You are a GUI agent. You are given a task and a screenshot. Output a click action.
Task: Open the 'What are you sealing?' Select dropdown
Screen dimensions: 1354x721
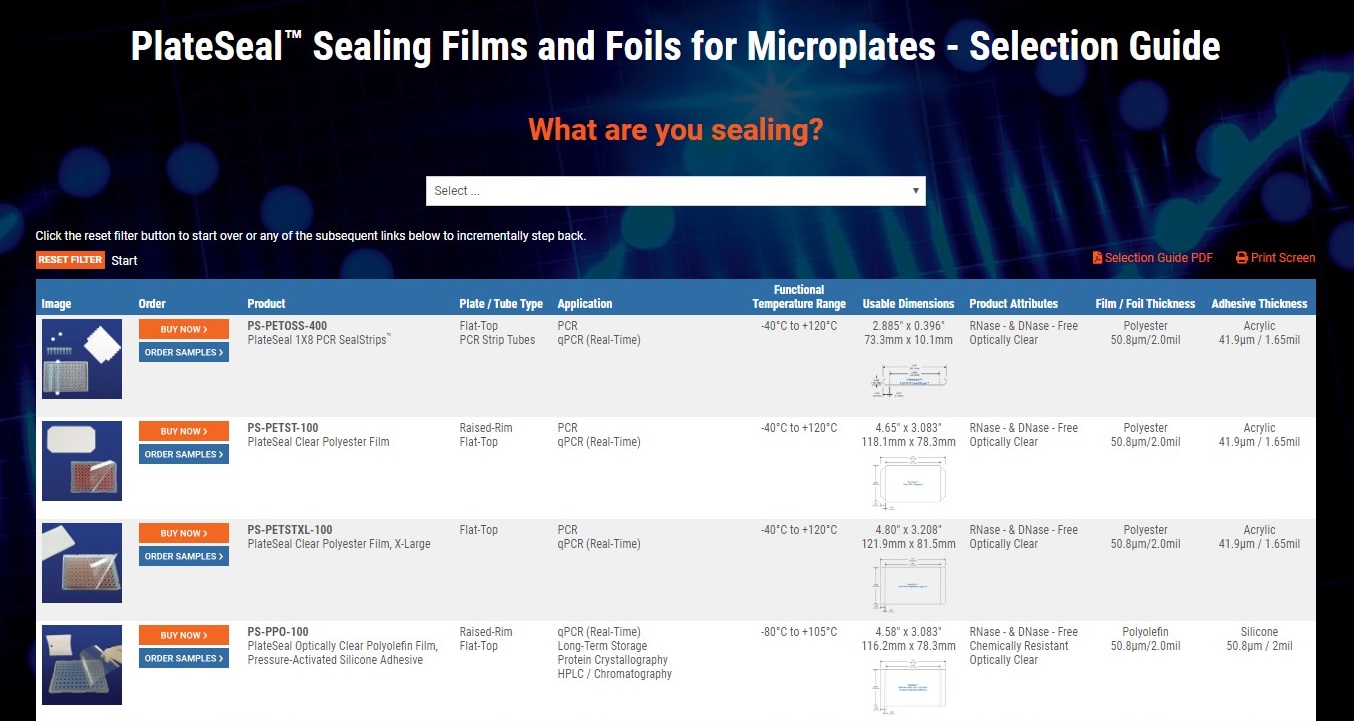coord(675,191)
